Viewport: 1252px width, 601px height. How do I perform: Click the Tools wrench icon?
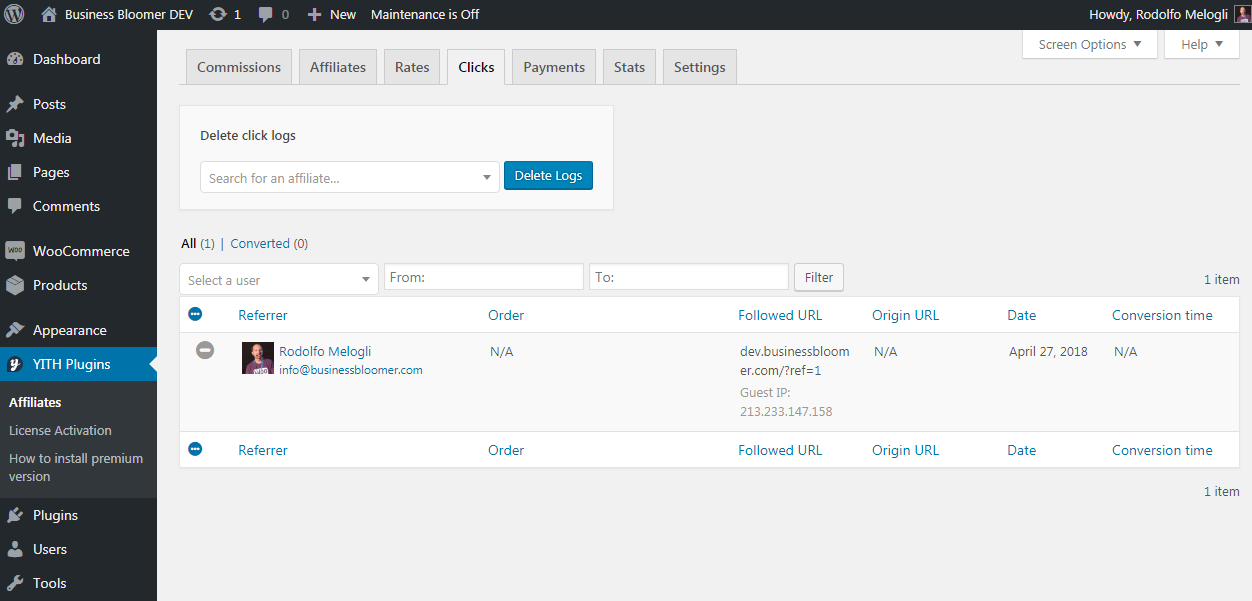tap(15, 583)
